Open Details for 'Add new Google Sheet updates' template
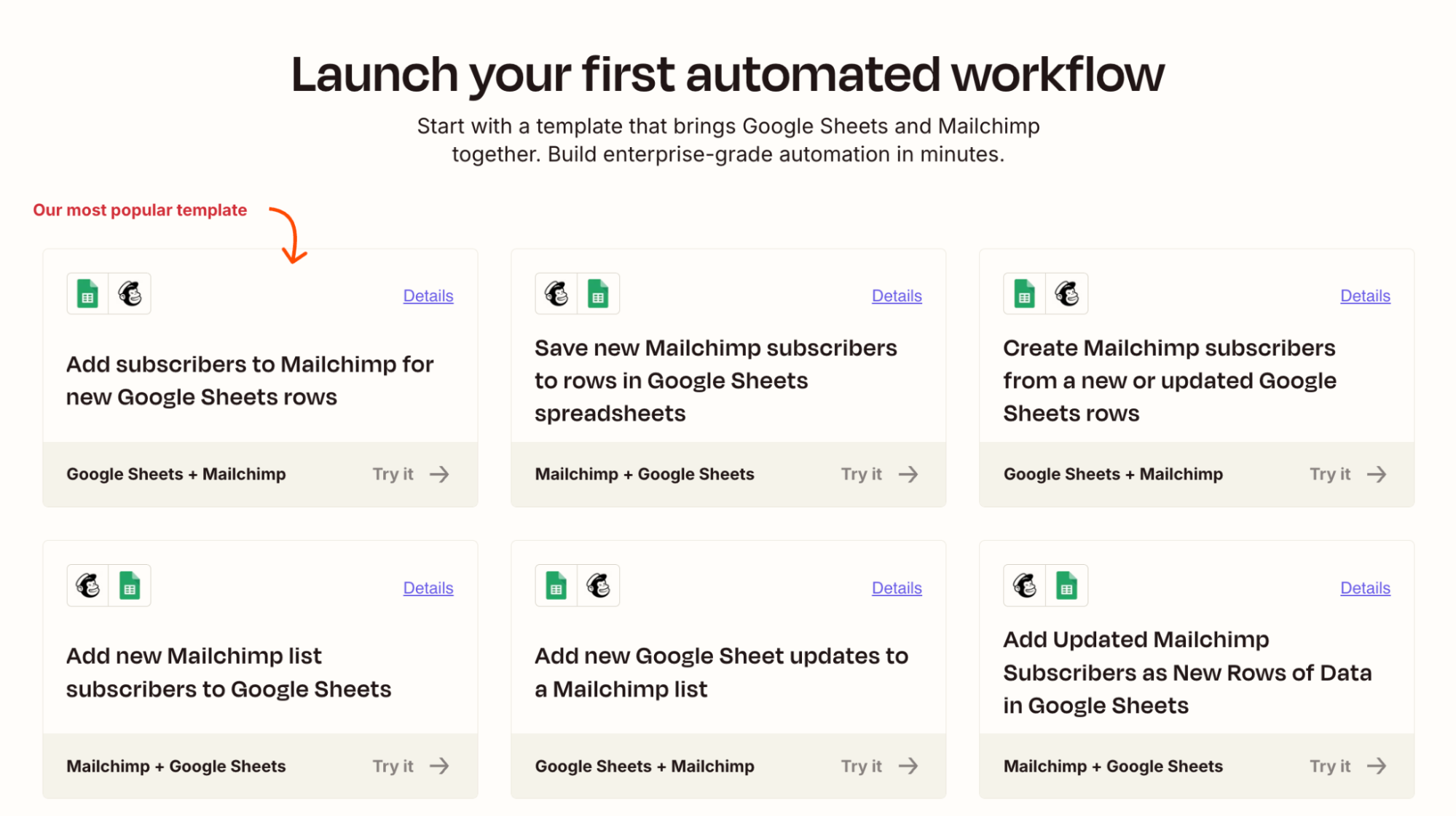The height and width of the screenshot is (816, 1456). tap(897, 588)
